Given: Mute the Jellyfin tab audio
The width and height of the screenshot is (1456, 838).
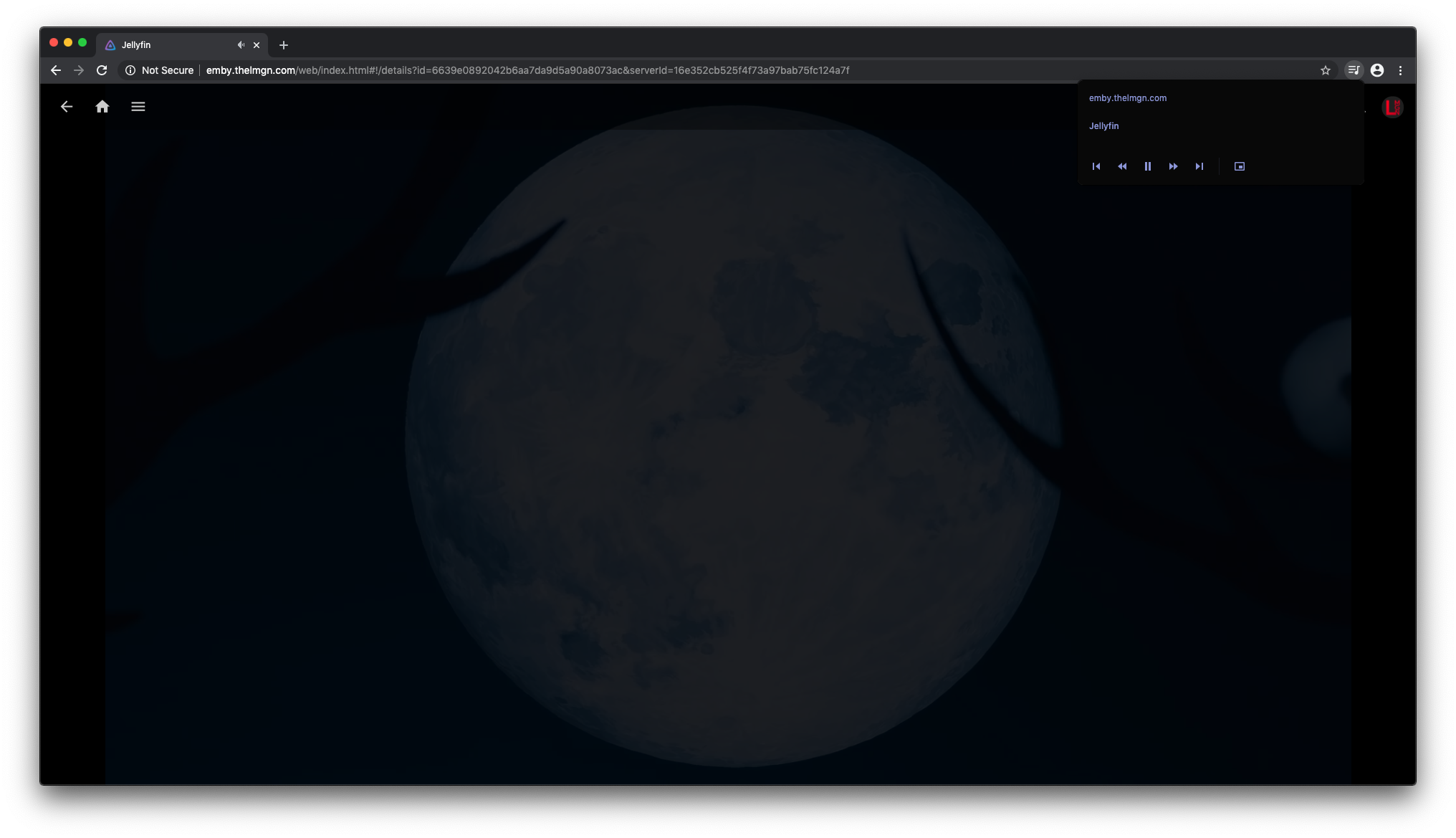Looking at the screenshot, I should pos(241,44).
